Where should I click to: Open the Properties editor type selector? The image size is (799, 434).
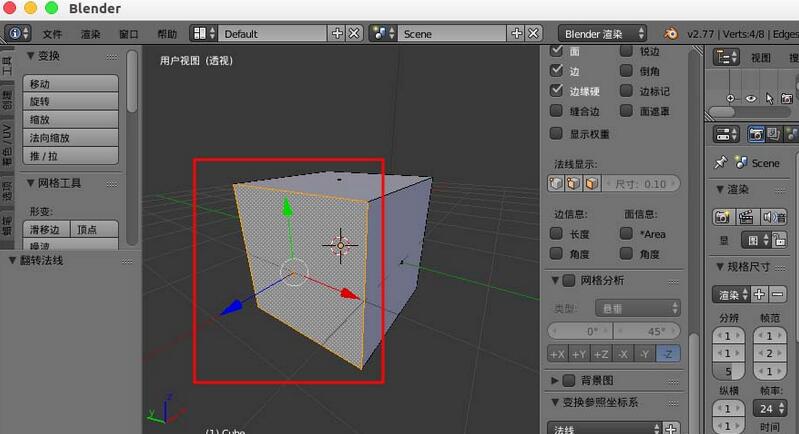point(726,134)
